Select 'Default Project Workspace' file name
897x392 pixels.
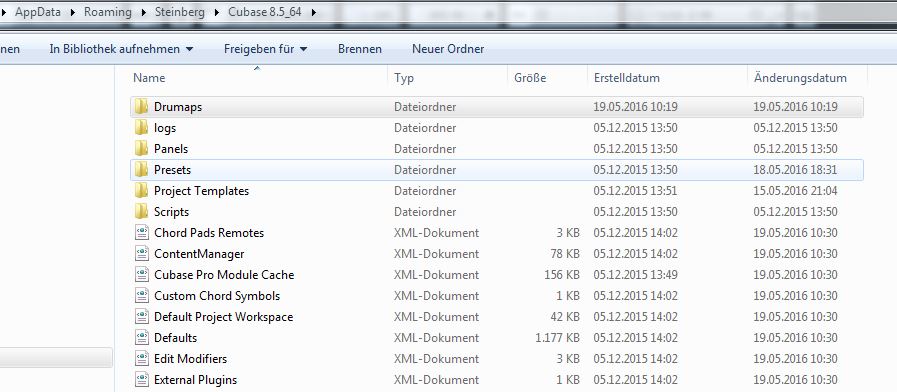pyautogui.click(x=223, y=317)
